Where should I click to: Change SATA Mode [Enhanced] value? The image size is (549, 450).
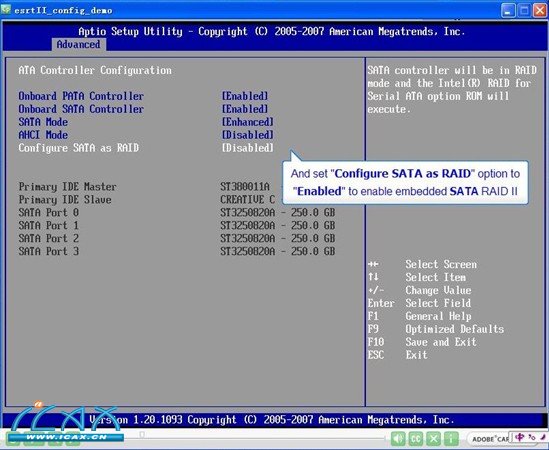tap(248, 122)
